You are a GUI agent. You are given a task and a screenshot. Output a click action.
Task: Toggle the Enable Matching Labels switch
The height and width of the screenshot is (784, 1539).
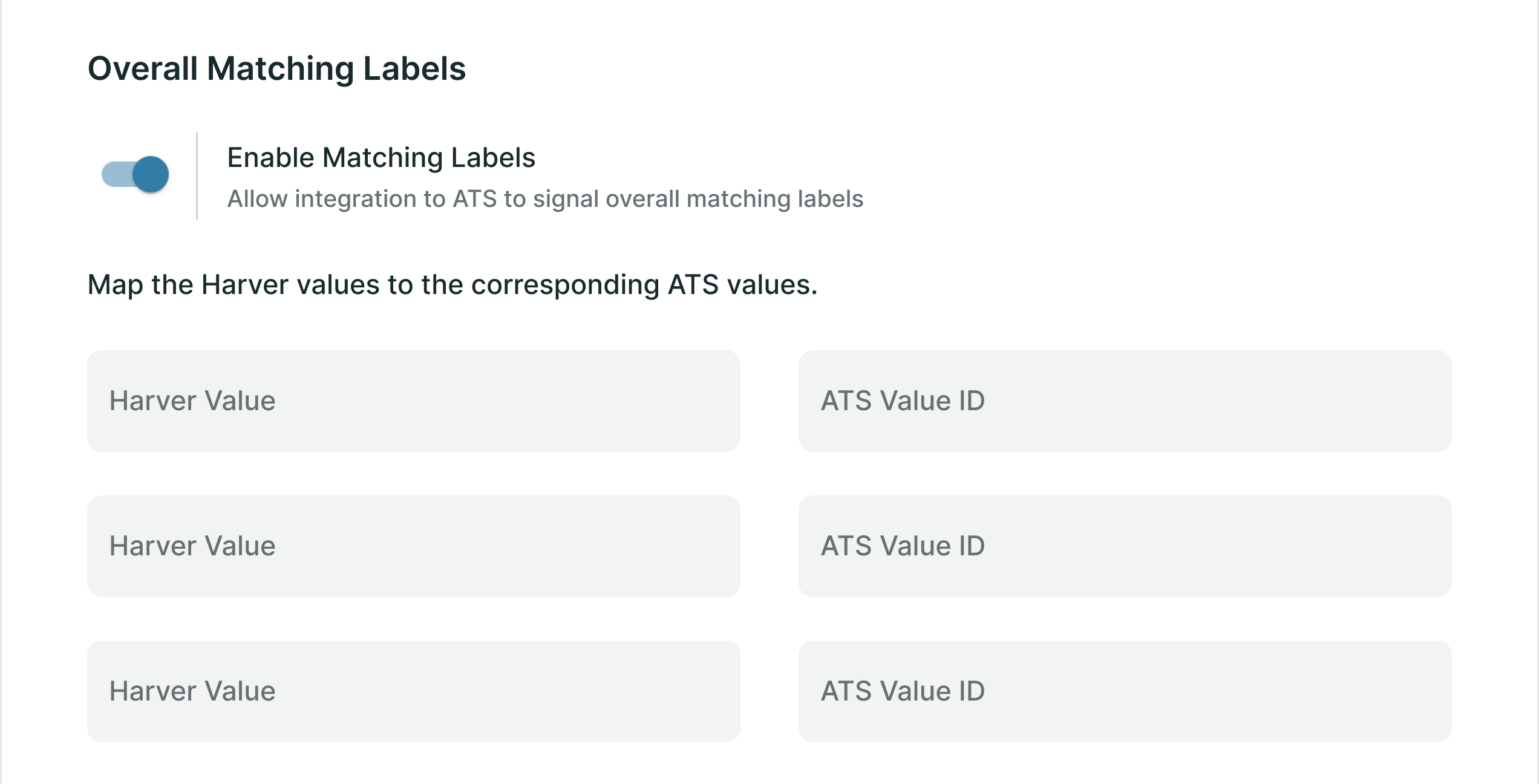point(135,175)
